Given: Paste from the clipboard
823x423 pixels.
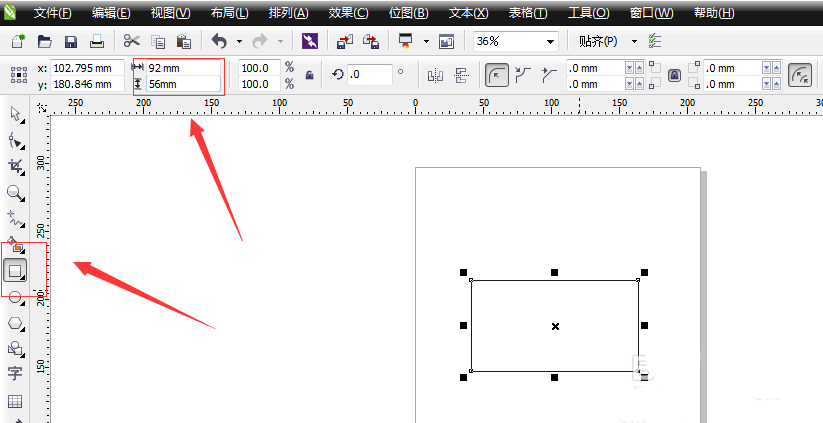Looking at the screenshot, I should tap(183, 41).
